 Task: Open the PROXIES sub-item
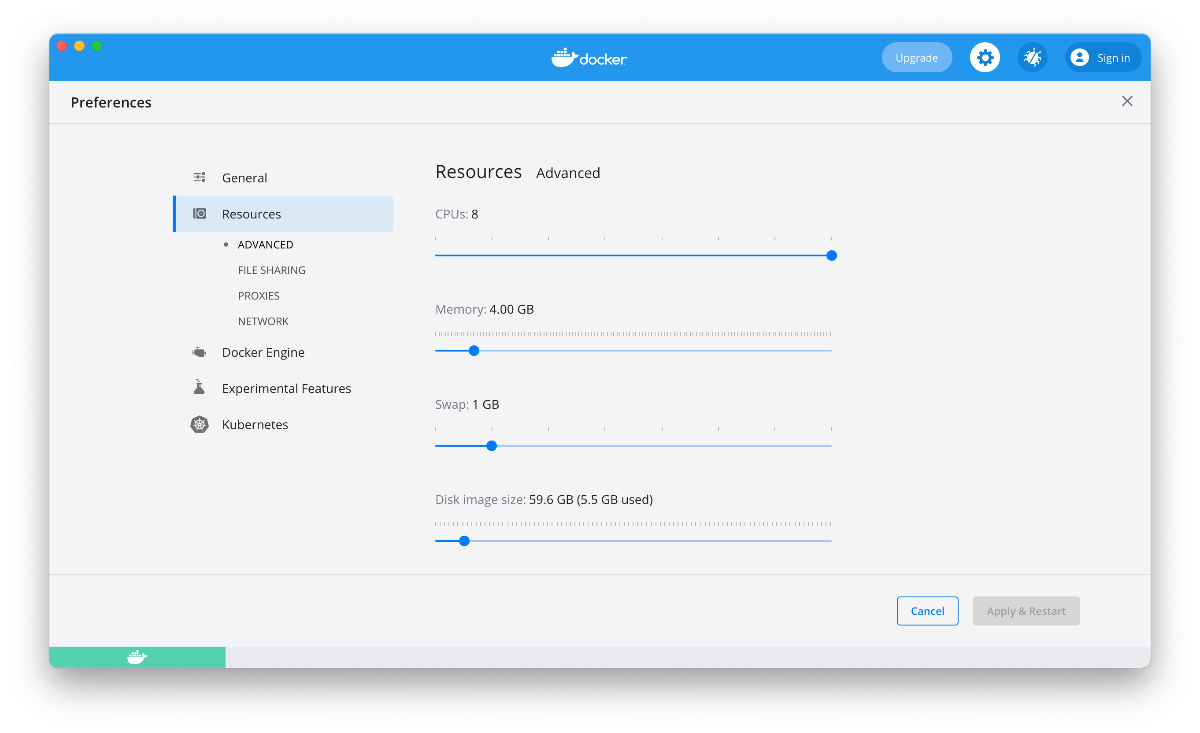point(259,296)
